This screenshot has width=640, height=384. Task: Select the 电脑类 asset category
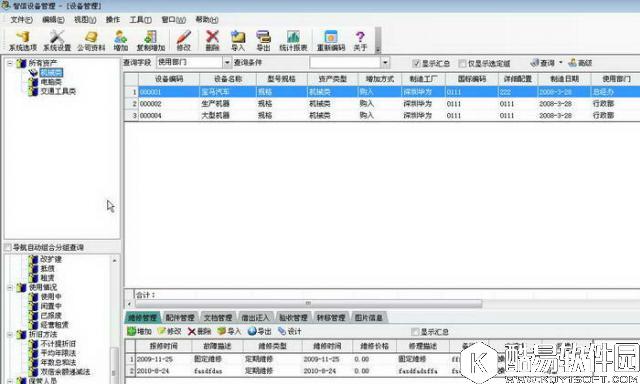pos(51,82)
